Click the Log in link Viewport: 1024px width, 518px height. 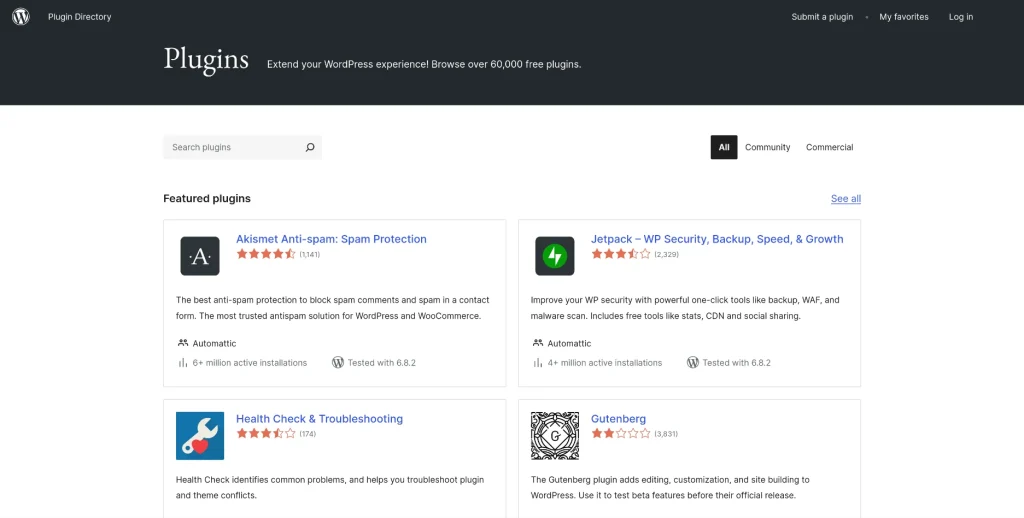coord(961,17)
